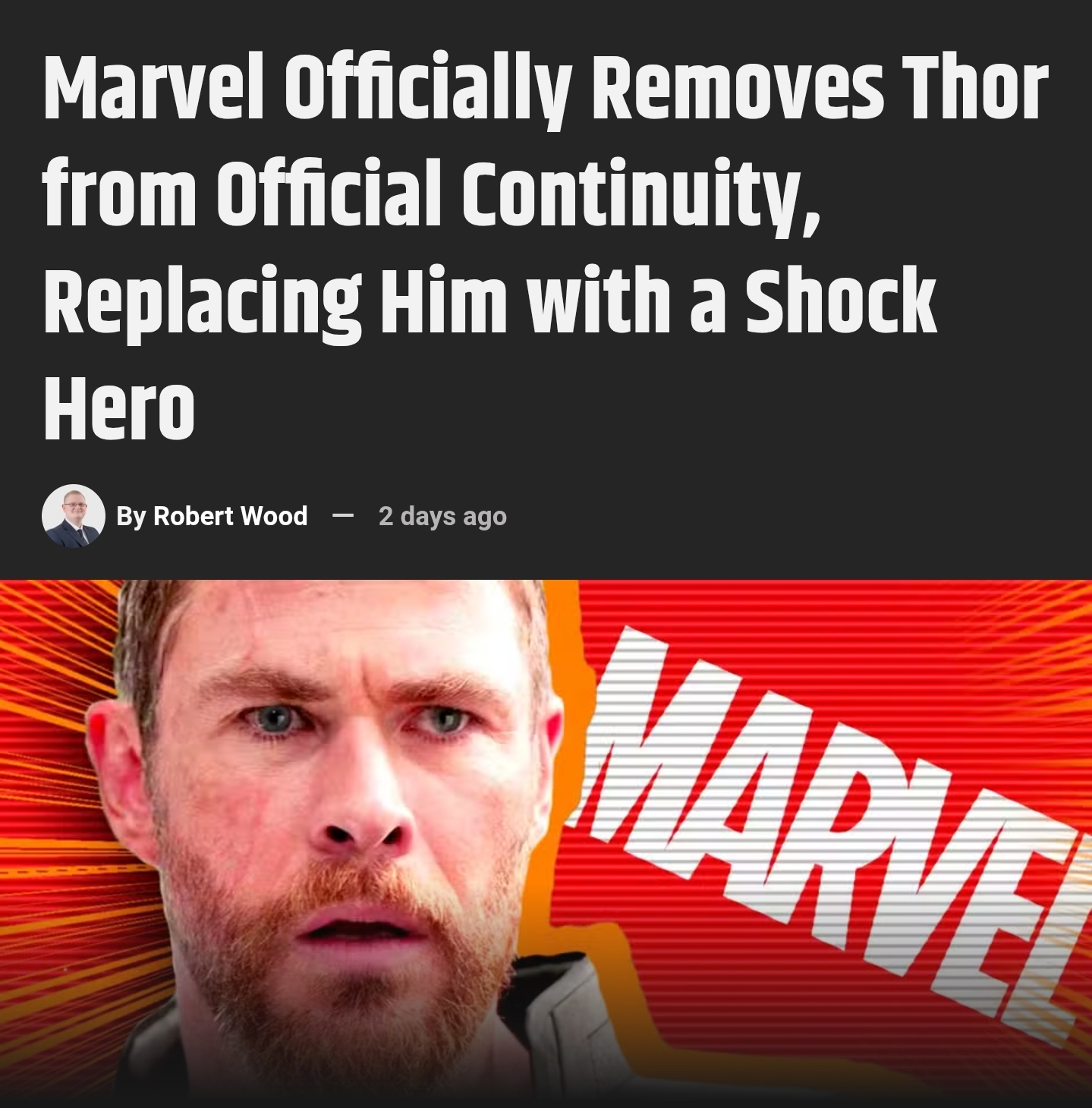
Task: Click the word "Removes" in the headline
Action: tap(737, 90)
